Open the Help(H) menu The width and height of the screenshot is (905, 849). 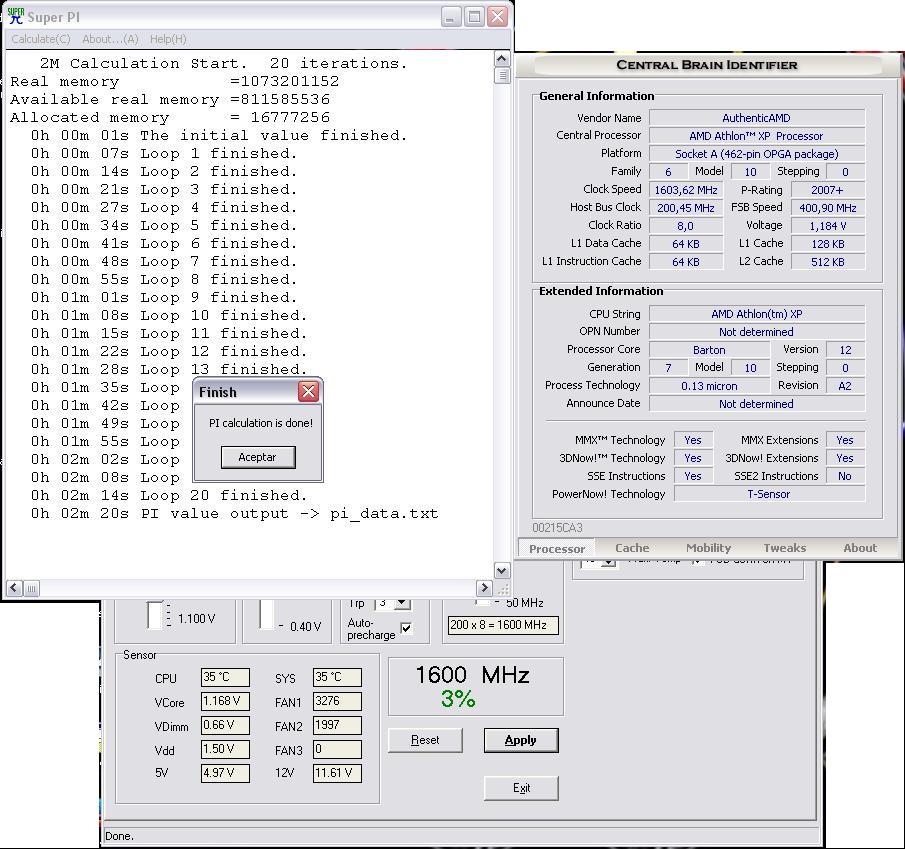[x=168, y=39]
